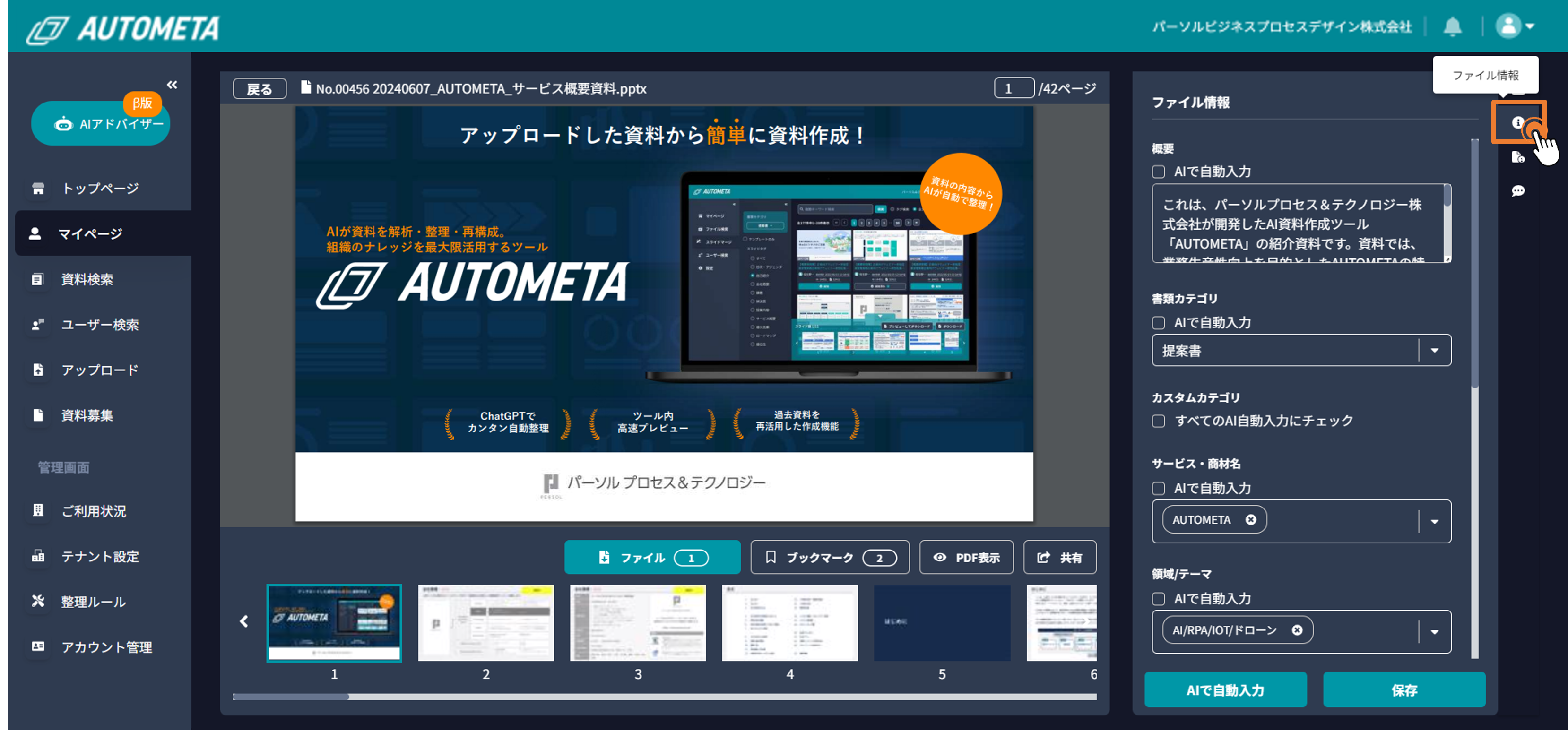Select マイページ in sidebar
The height and width of the screenshot is (732, 1568).
pyautogui.click(x=104, y=233)
